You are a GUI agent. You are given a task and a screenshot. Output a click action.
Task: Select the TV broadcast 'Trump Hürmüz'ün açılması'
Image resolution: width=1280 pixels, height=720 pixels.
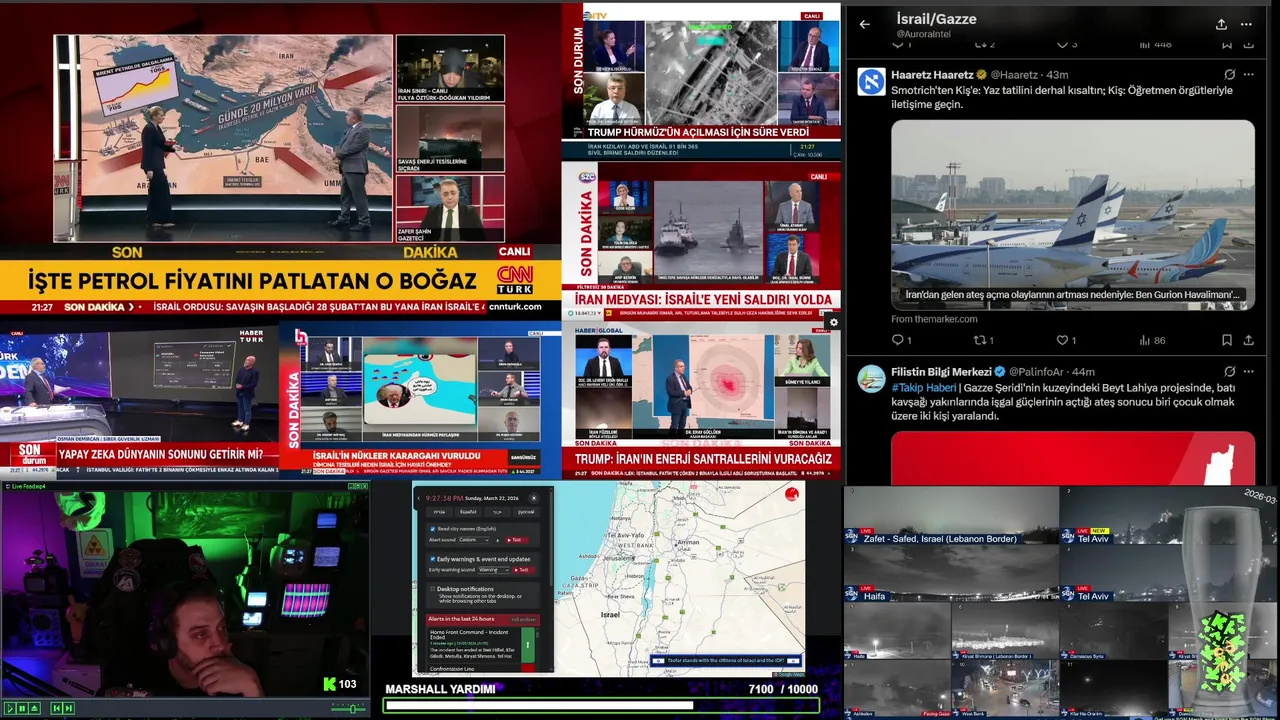pos(701,82)
